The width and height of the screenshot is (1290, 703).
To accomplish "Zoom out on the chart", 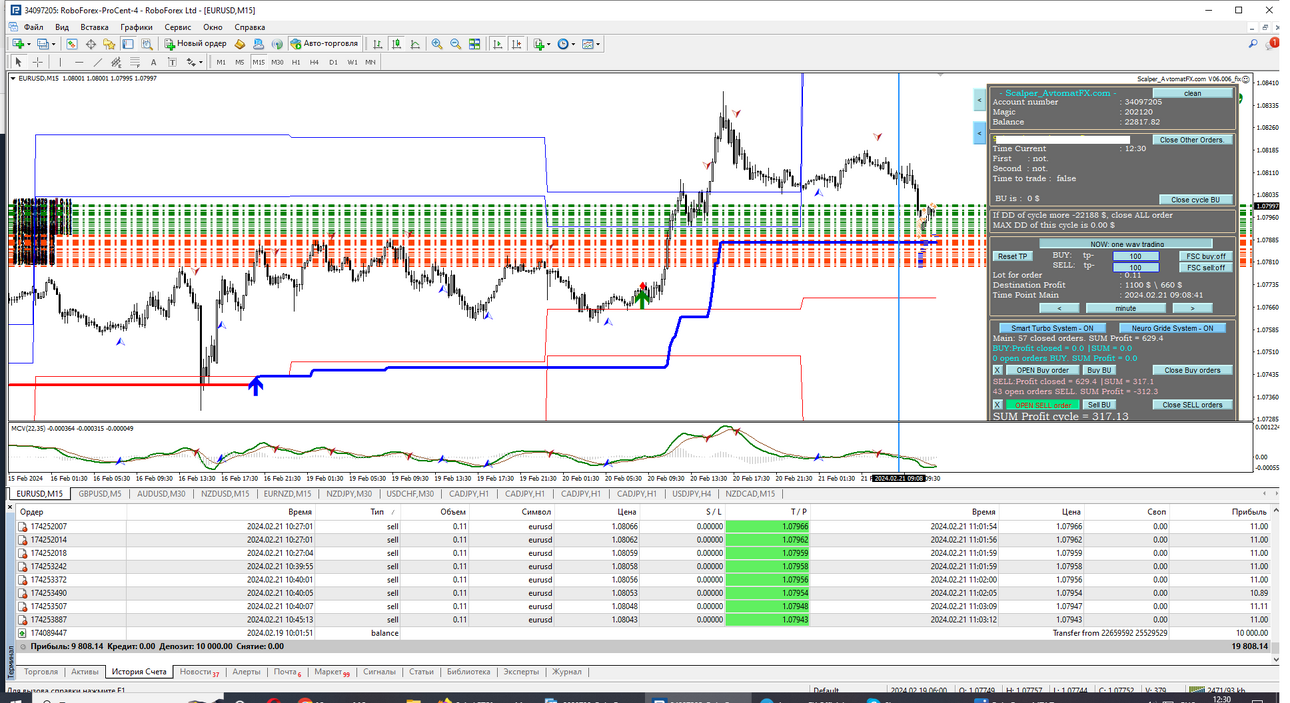I will (456, 44).
